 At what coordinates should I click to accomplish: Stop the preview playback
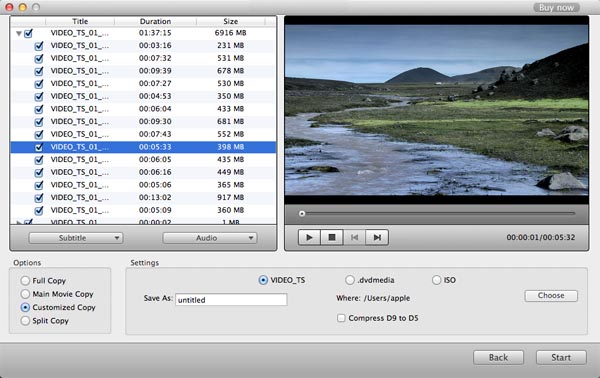pyautogui.click(x=332, y=238)
